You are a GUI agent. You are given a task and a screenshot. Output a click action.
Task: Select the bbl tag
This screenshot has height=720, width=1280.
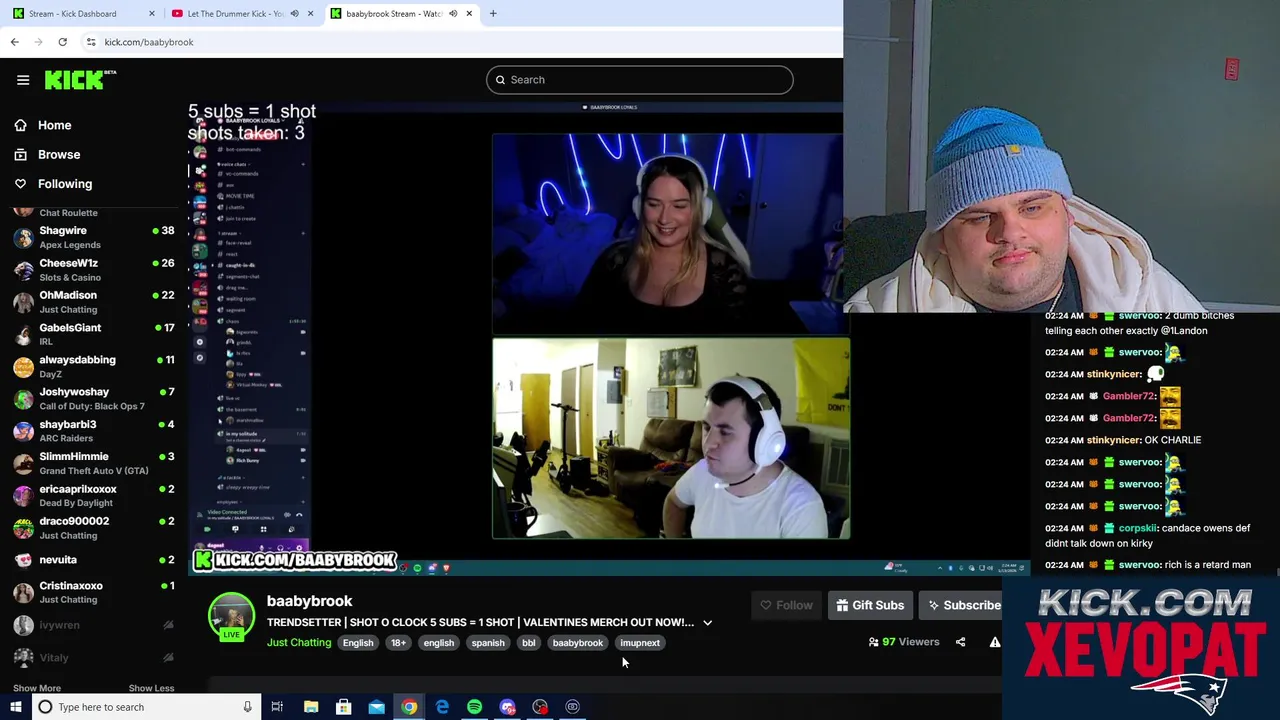[529, 643]
